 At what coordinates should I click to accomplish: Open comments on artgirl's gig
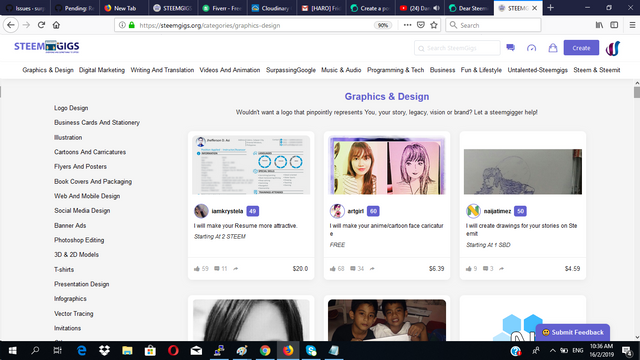point(353,269)
